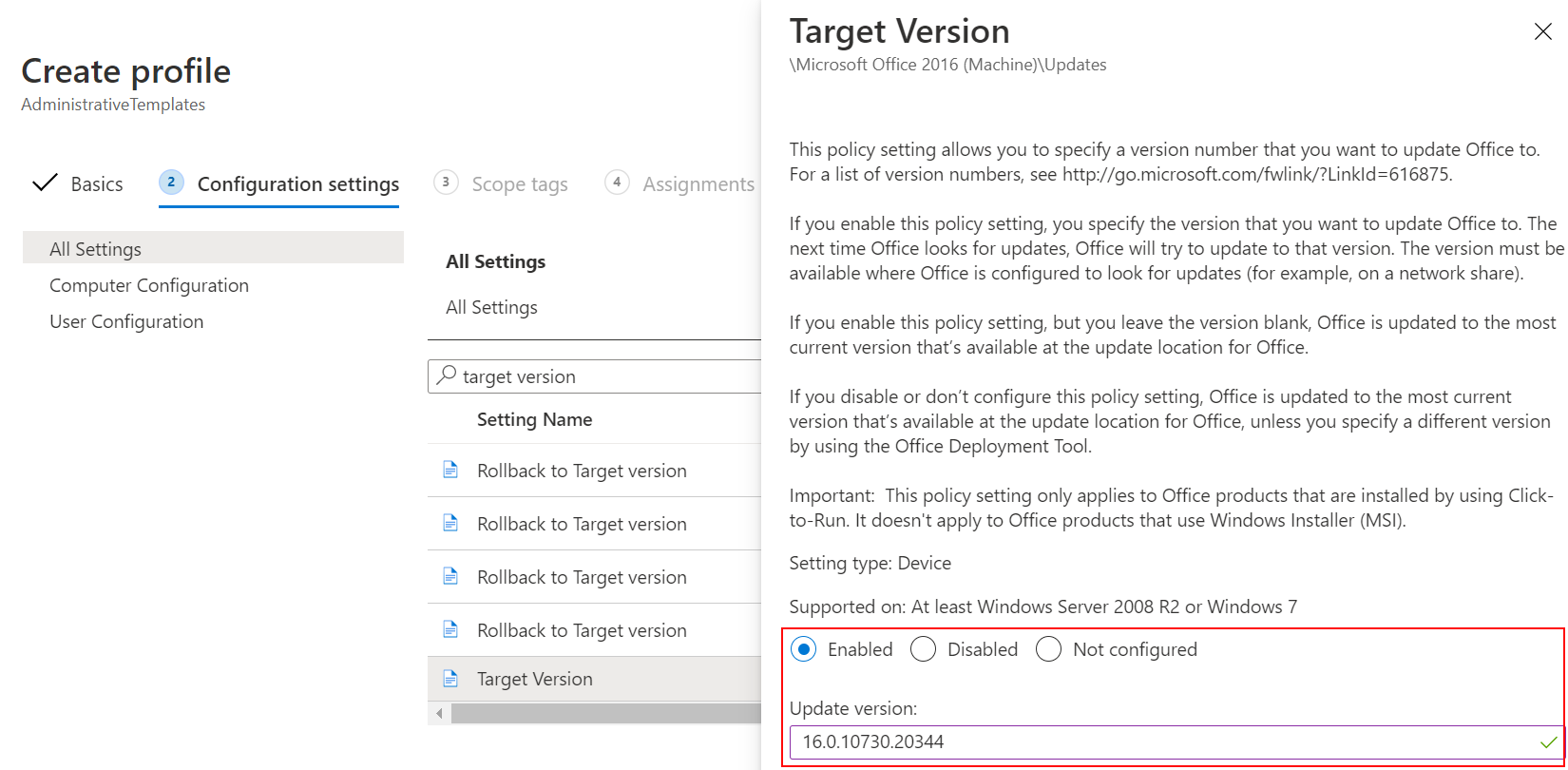
Task: Select the Enabled radio button
Action: [803, 649]
